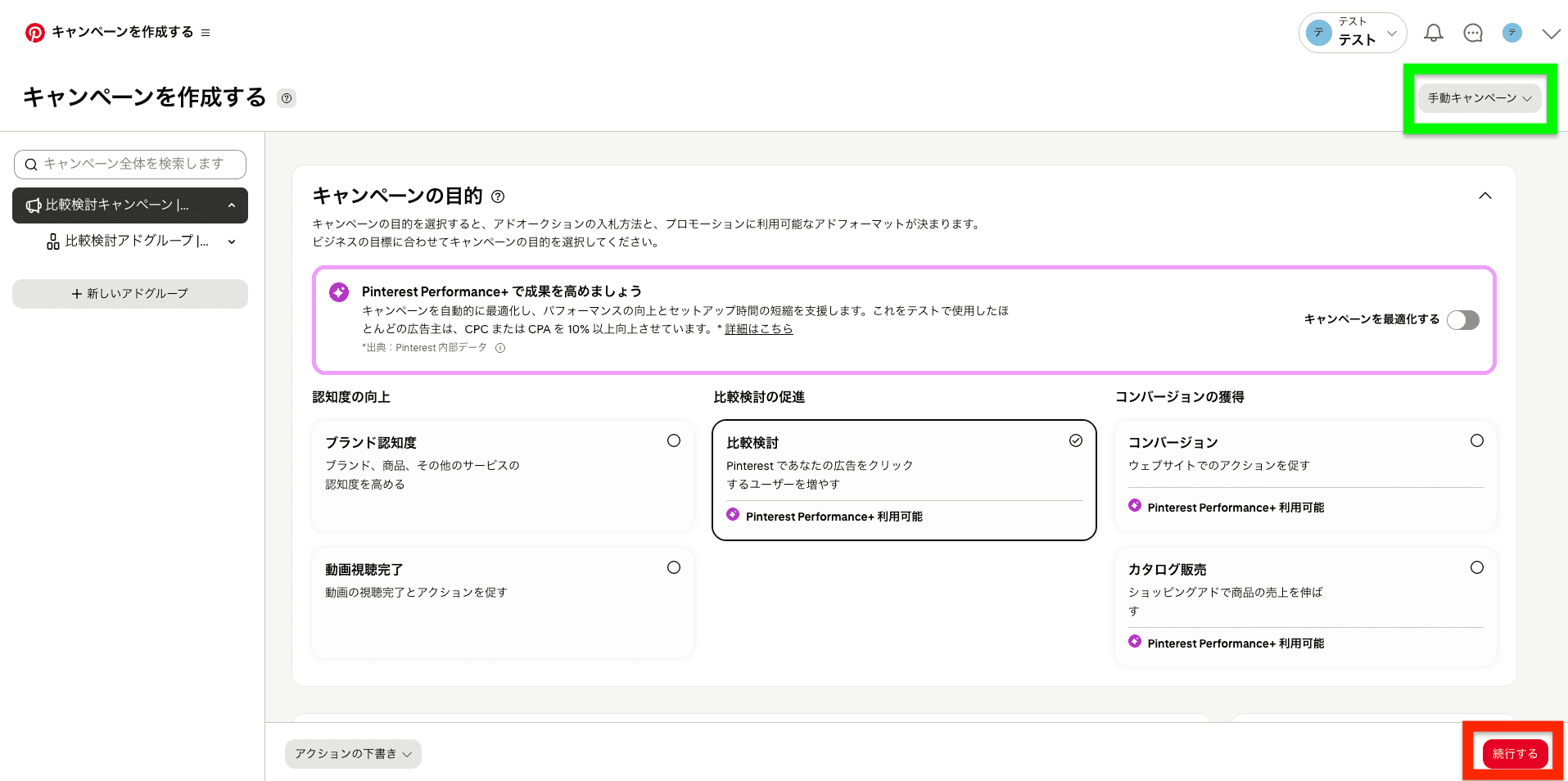Viewport: 1568px width, 781px height.
Task: Click the Performance+ icon in コンバージョン card
Action: pos(1135,505)
